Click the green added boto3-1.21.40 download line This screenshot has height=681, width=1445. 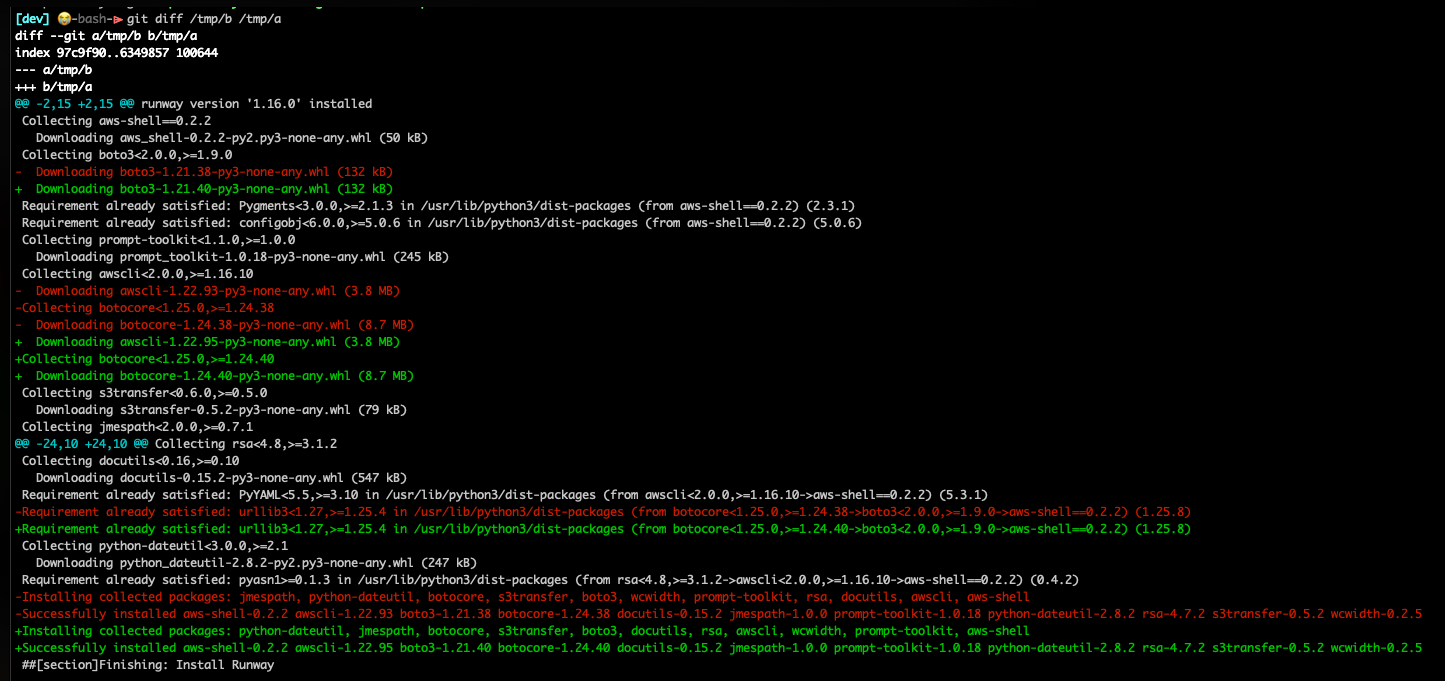204,189
